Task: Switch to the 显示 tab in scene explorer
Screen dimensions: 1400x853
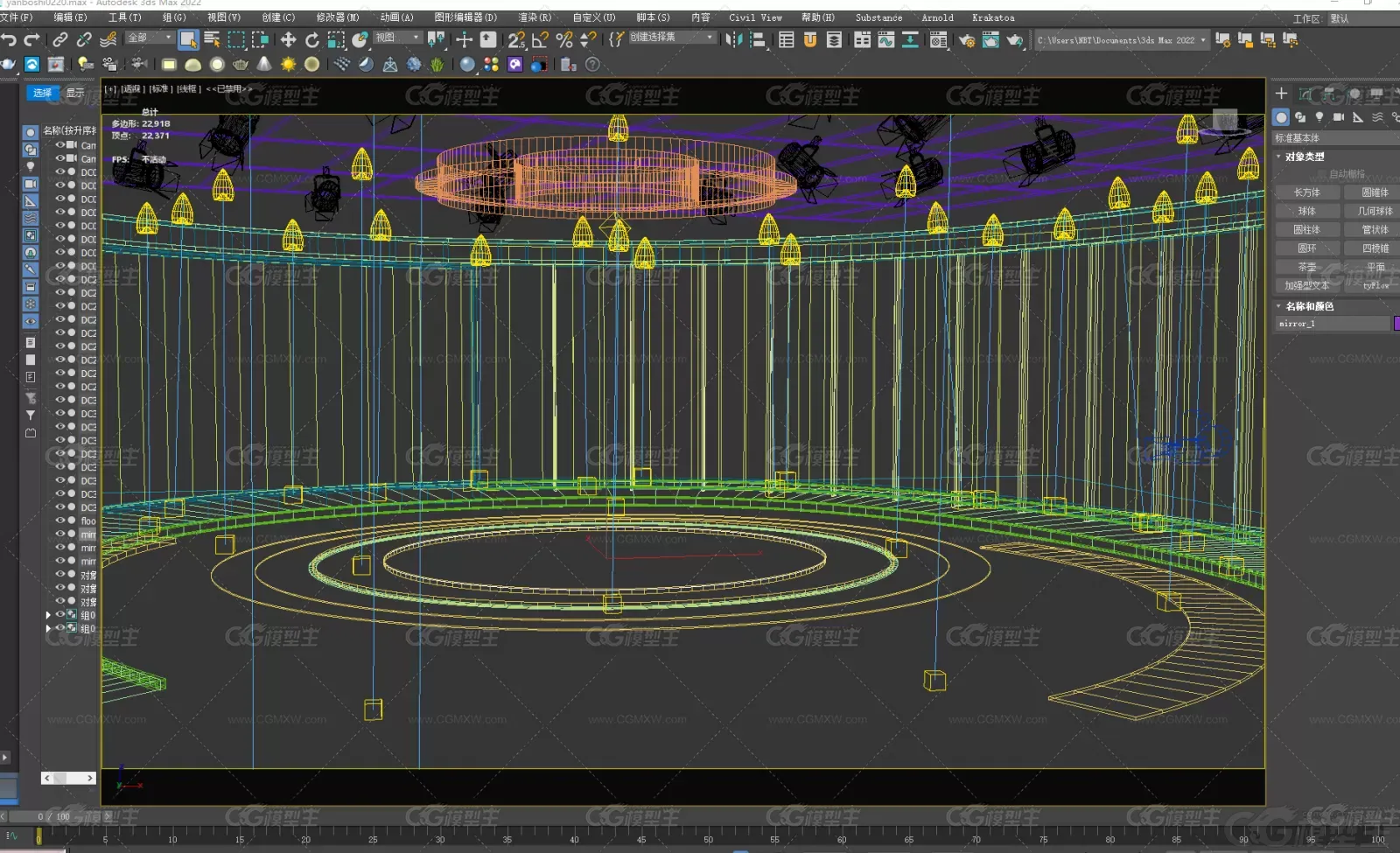Action: click(x=75, y=93)
